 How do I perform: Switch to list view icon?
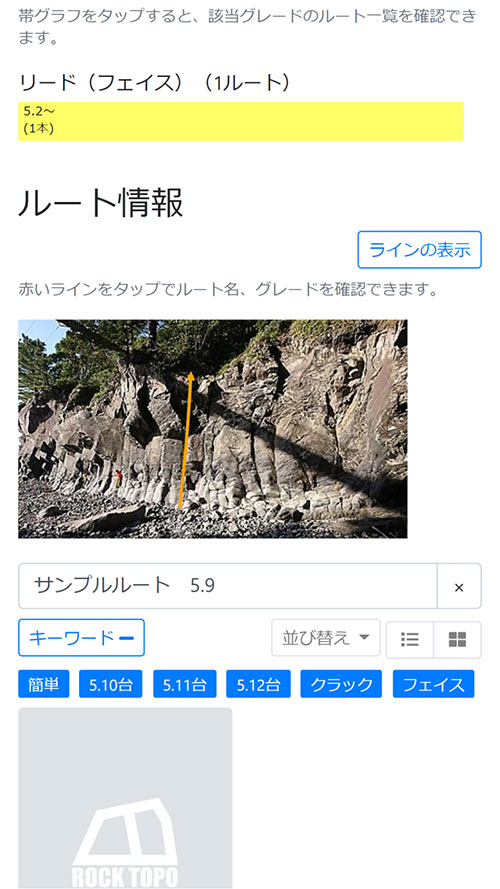[410, 640]
